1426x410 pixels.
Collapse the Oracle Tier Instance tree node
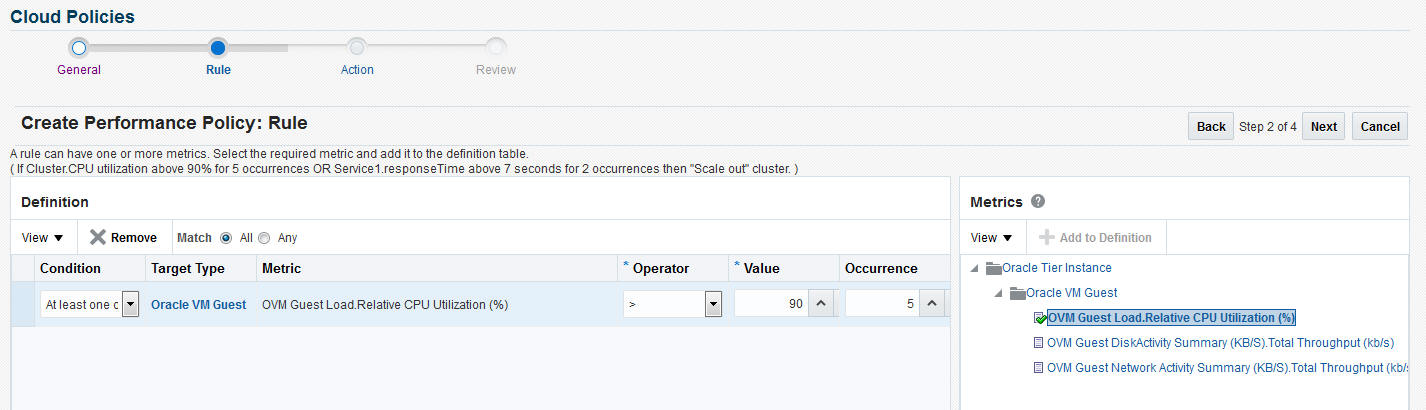coord(975,268)
